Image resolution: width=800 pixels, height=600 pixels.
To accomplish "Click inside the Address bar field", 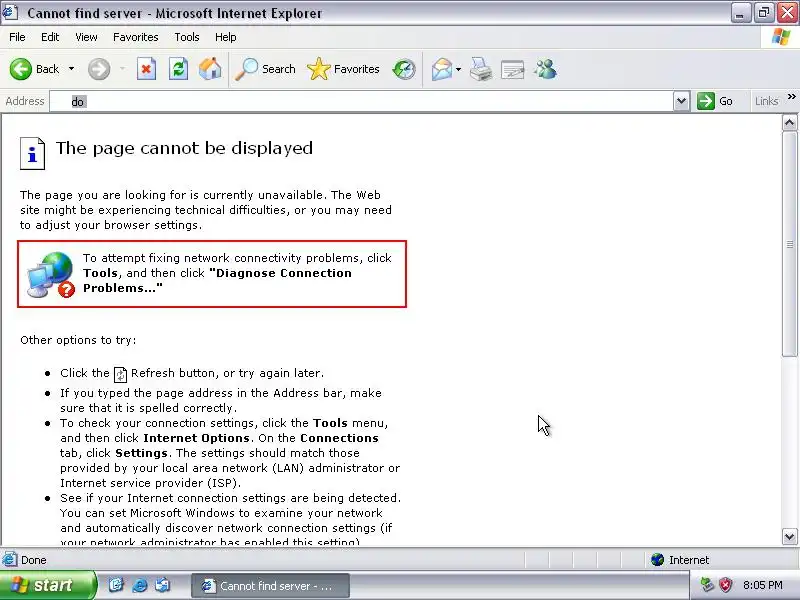I will point(361,102).
